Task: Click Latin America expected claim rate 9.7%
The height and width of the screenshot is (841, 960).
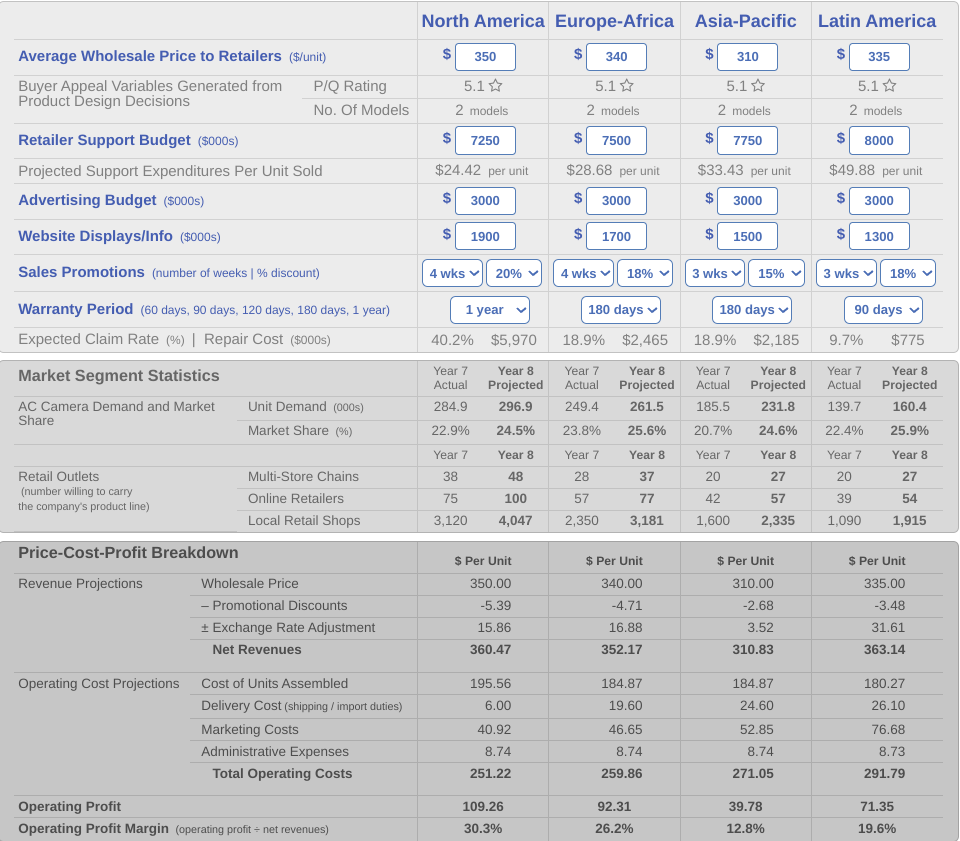Action: coord(846,340)
